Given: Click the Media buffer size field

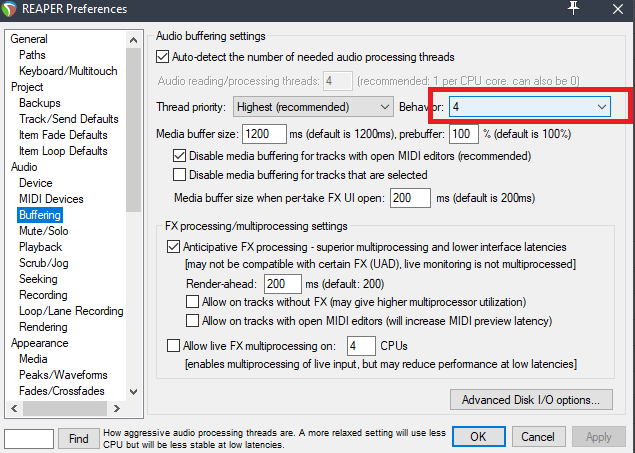Looking at the screenshot, I should pos(264,134).
